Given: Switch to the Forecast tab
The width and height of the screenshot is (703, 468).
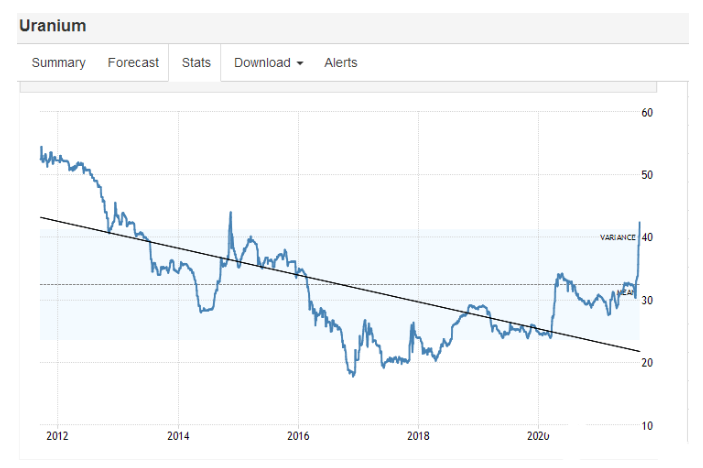Looking at the screenshot, I should (x=133, y=62).
